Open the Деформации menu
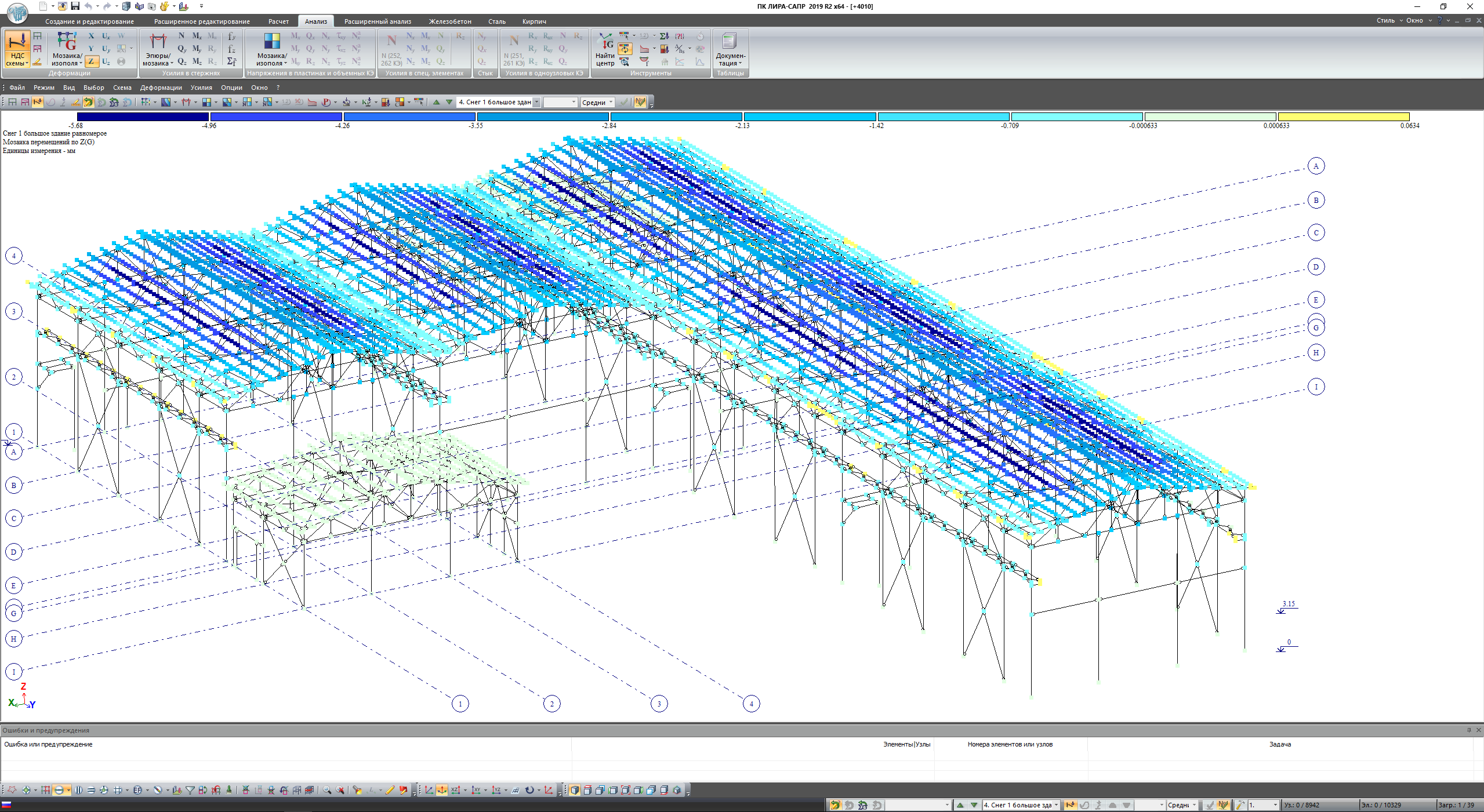The width and height of the screenshot is (1484, 812). tap(161, 88)
